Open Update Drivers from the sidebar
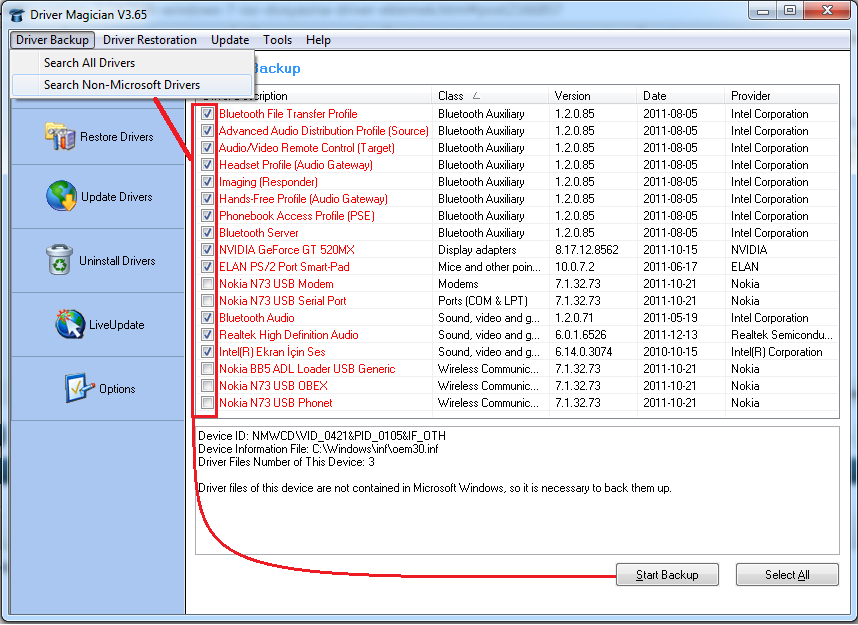The image size is (858, 625). [98, 196]
